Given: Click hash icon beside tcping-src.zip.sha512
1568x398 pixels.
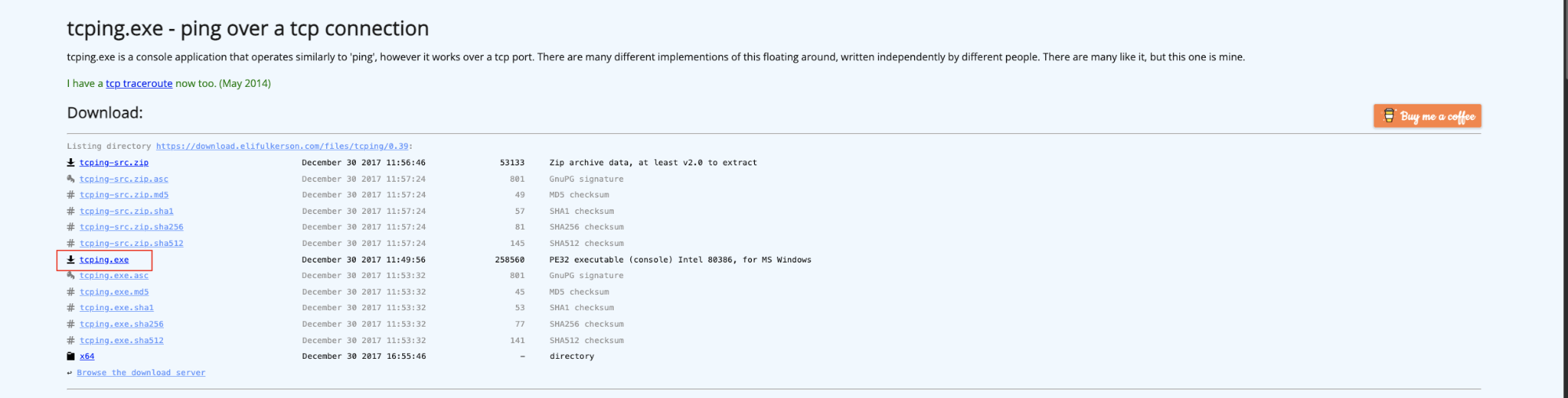Looking at the screenshot, I should pyautogui.click(x=71, y=244).
